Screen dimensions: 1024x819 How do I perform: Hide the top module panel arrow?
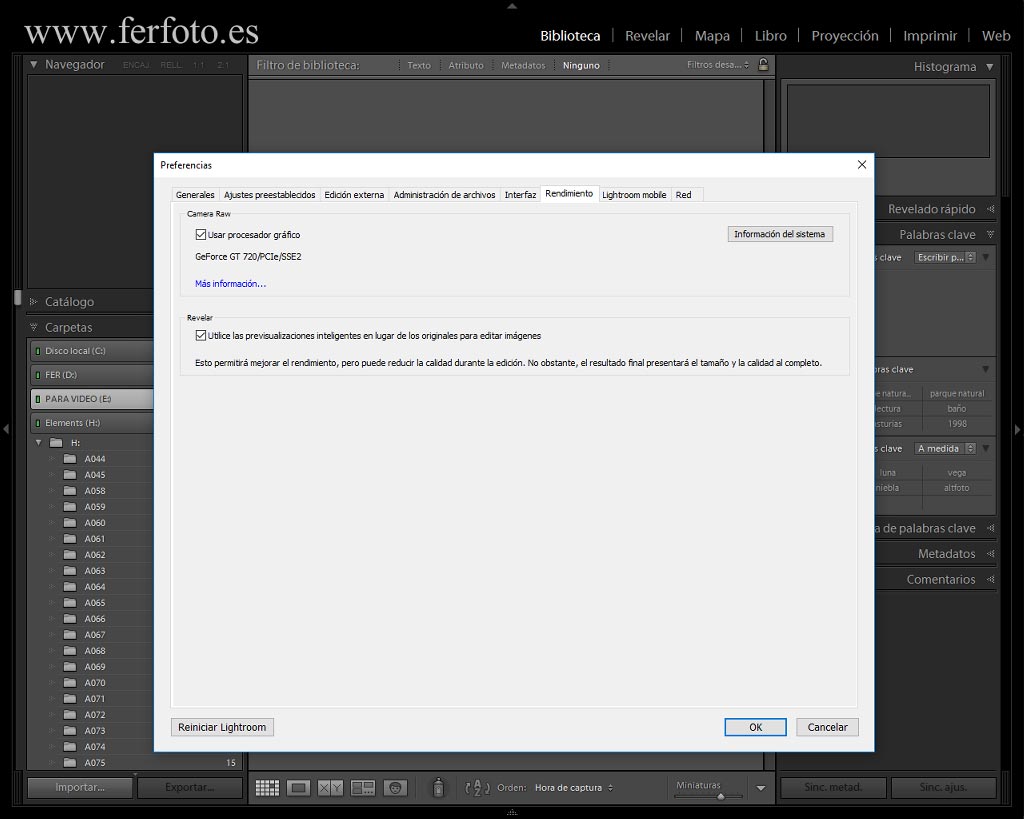point(512,6)
